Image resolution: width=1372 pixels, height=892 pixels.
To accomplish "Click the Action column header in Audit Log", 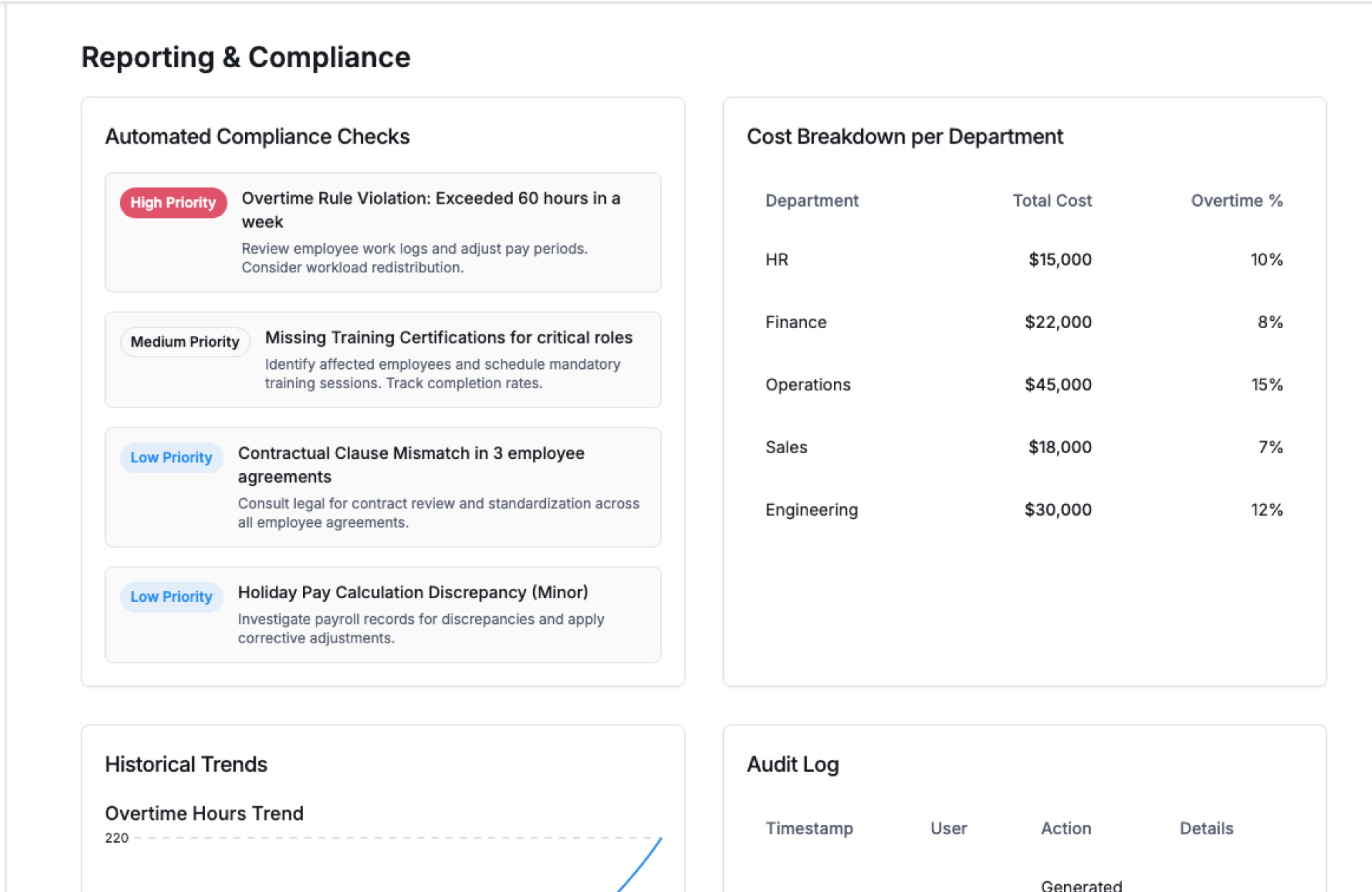I will click(1065, 828).
